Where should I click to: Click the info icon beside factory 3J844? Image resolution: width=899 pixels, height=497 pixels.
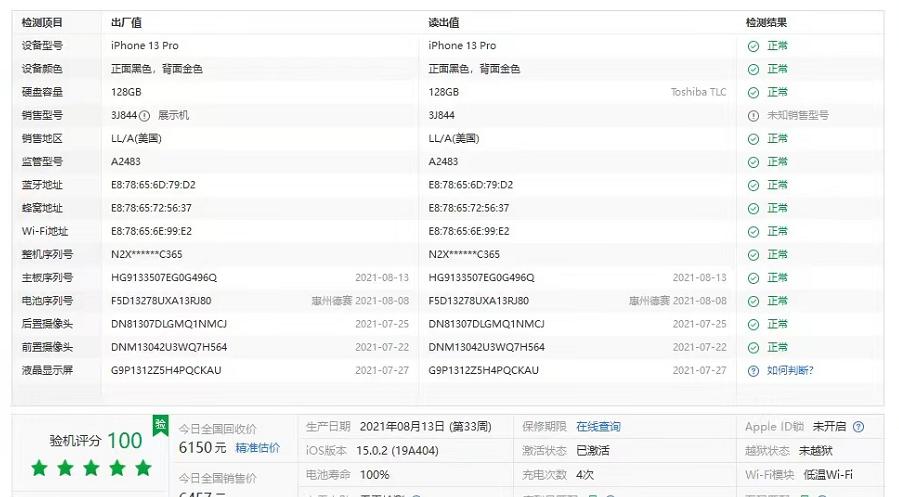tap(144, 116)
